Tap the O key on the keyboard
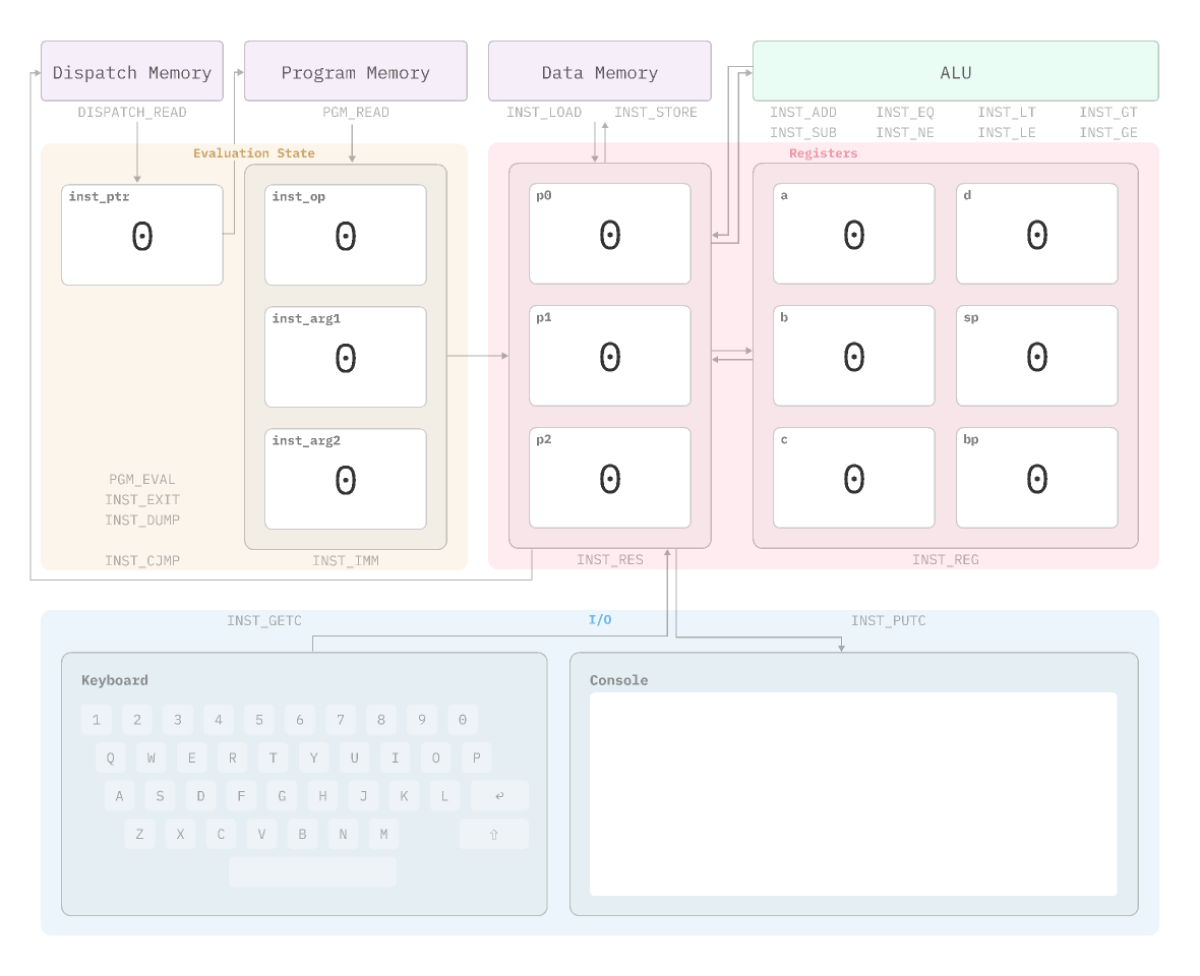 click(x=436, y=757)
